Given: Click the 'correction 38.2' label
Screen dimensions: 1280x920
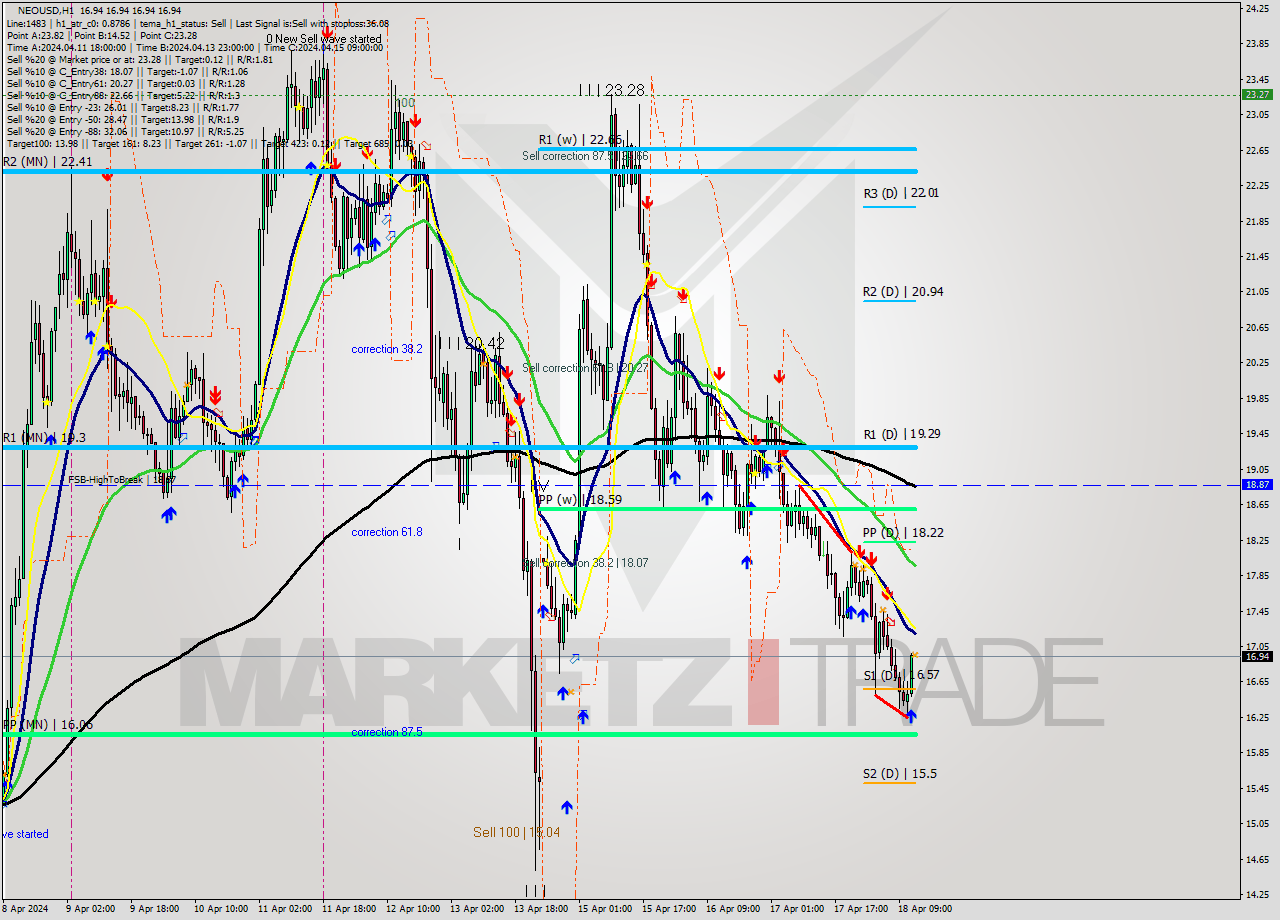Looking at the screenshot, I should [x=386, y=349].
